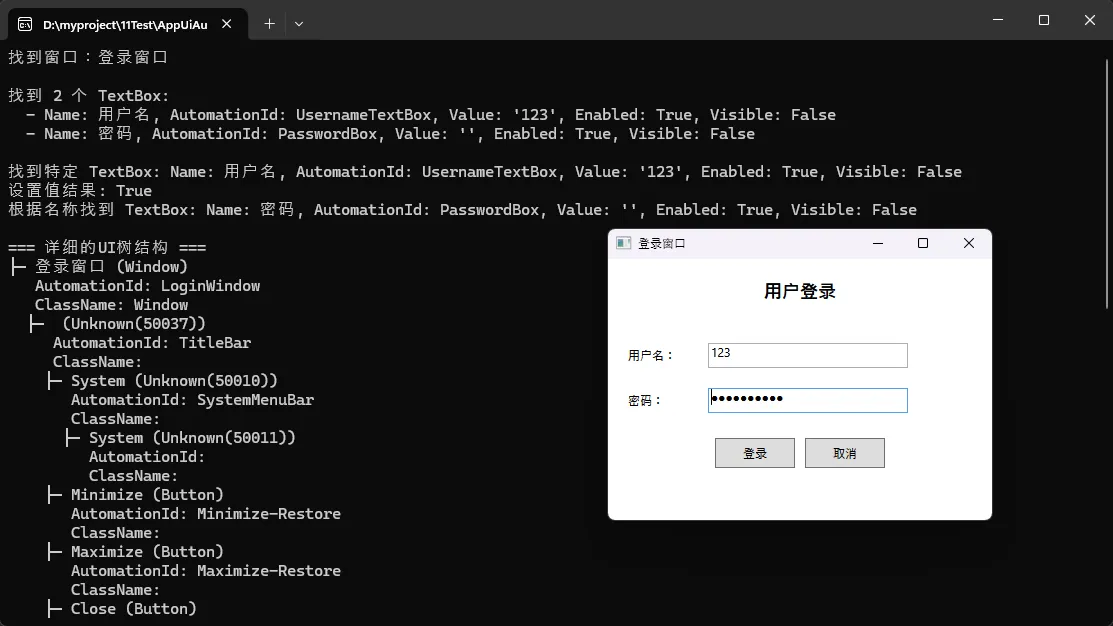This screenshot has height=626, width=1113.
Task: Expand the terminal profile dropdown chevron
Action: click(299, 24)
